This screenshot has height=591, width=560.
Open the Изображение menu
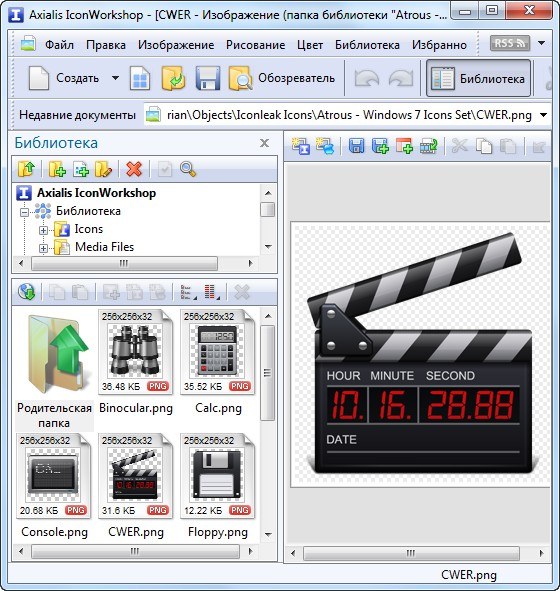pyautogui.click(x=176, y=45)
